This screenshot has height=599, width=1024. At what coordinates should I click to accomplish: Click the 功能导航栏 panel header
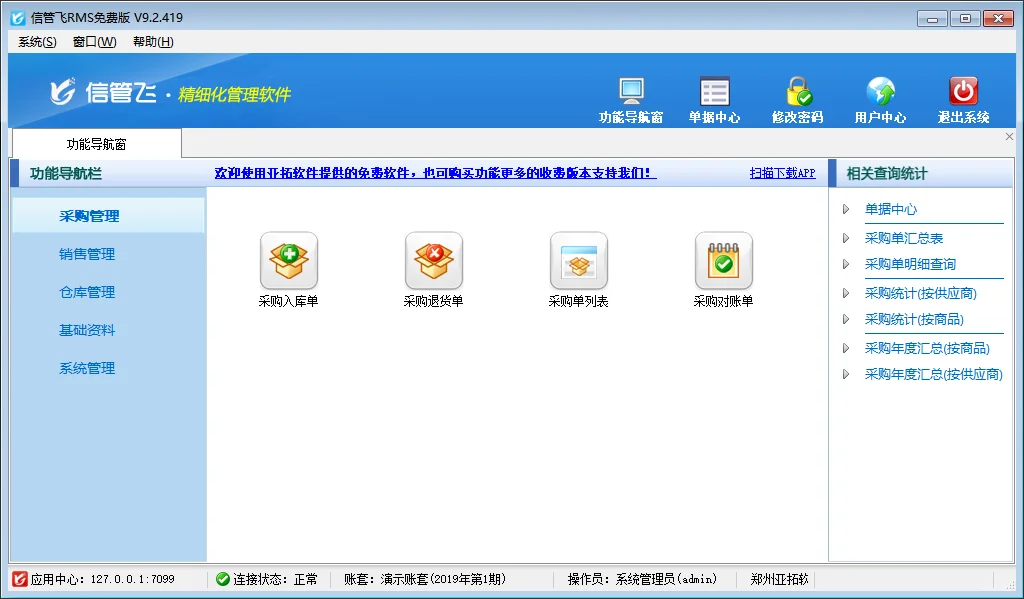[x=108, y=174]
